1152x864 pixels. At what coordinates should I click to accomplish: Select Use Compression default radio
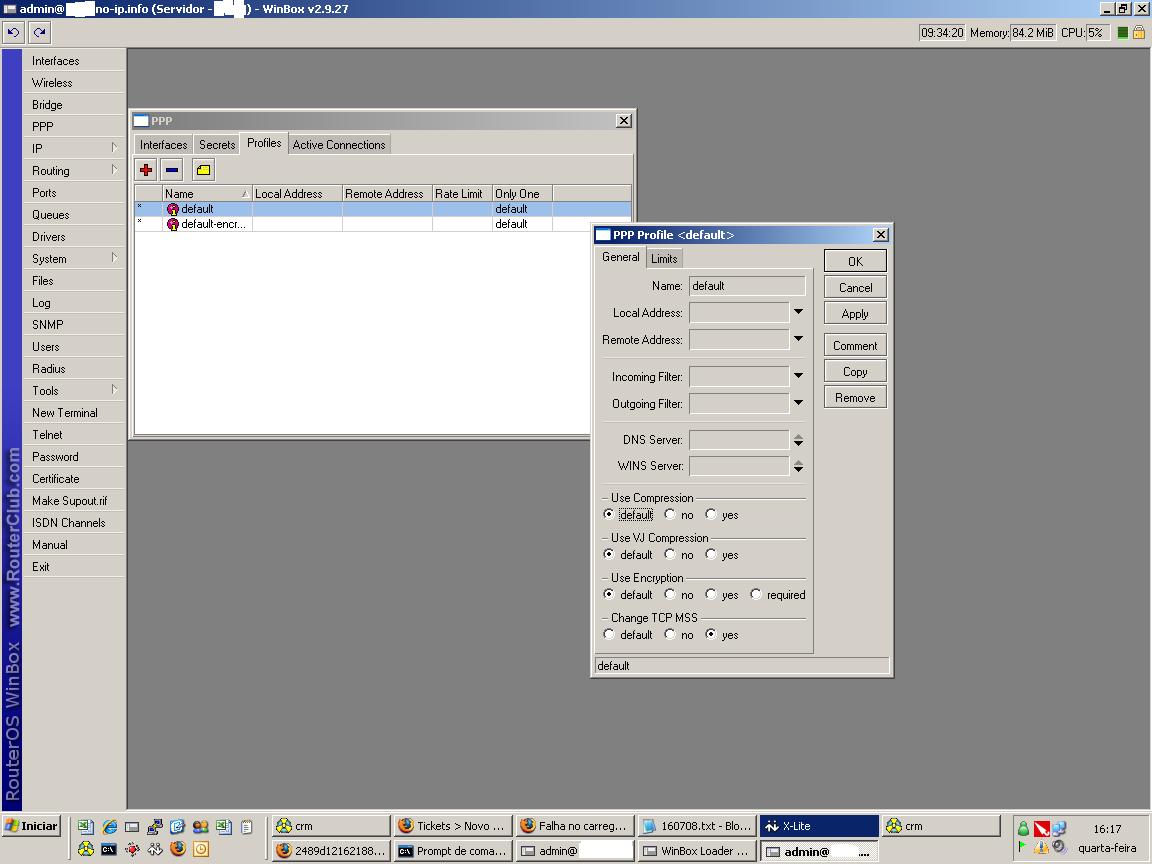pyautogui.click(x=608, y=514)
